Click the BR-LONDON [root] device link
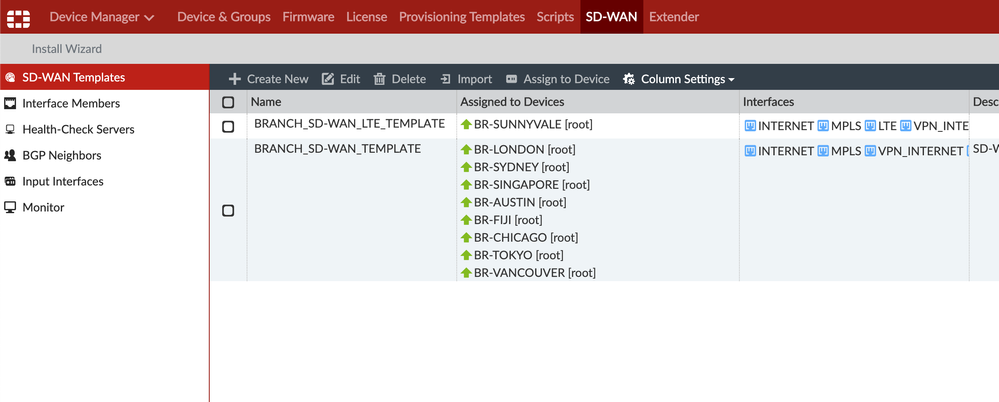999x402 pixels. tap(524, 149)
